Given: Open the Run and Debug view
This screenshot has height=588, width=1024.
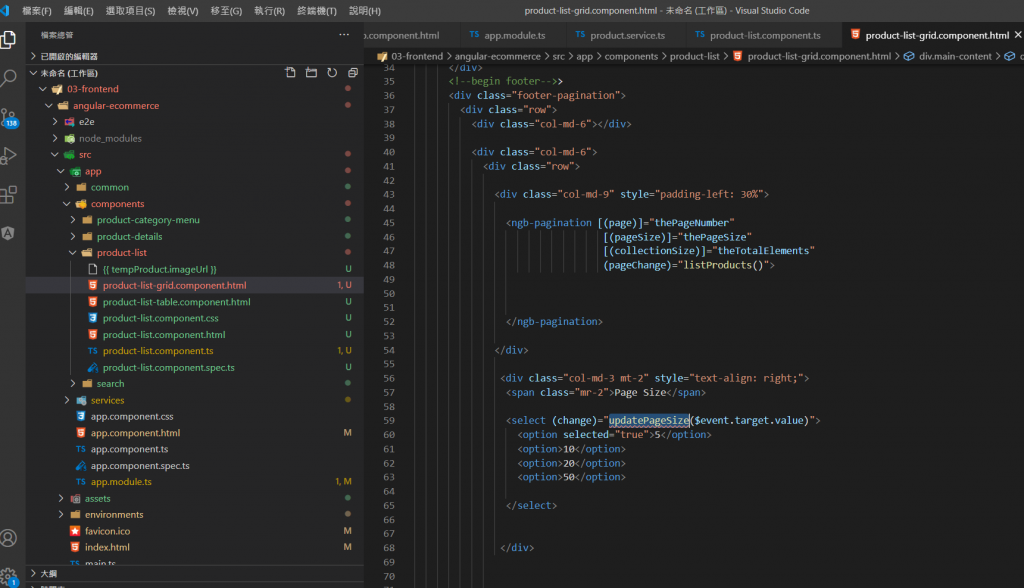Looking at the screenshot, I should 9,156.
